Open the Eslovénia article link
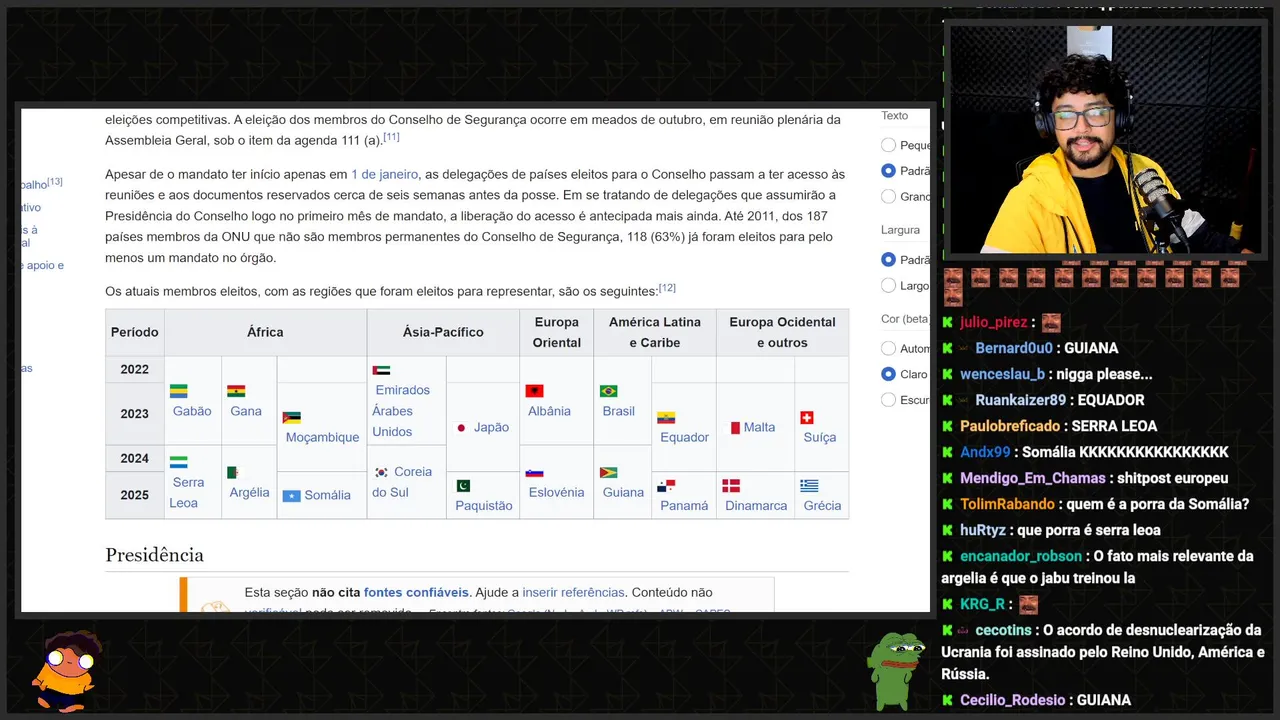This screenshot has width=1280, height=720. [555, 492]
